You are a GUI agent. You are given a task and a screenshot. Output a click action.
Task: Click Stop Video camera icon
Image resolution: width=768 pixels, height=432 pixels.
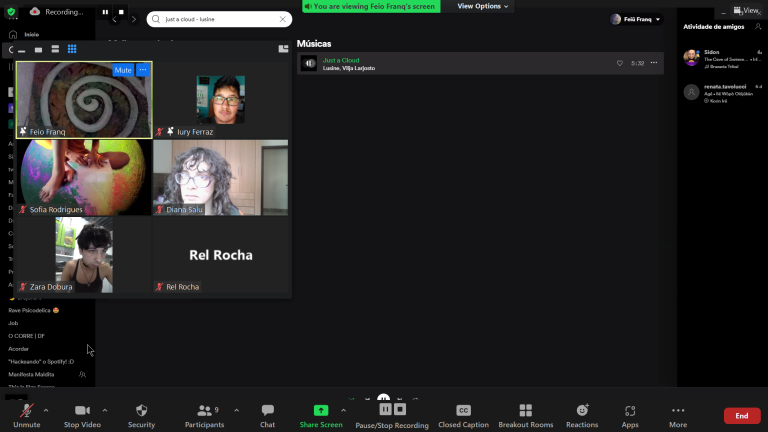click(x=82, y=410)
